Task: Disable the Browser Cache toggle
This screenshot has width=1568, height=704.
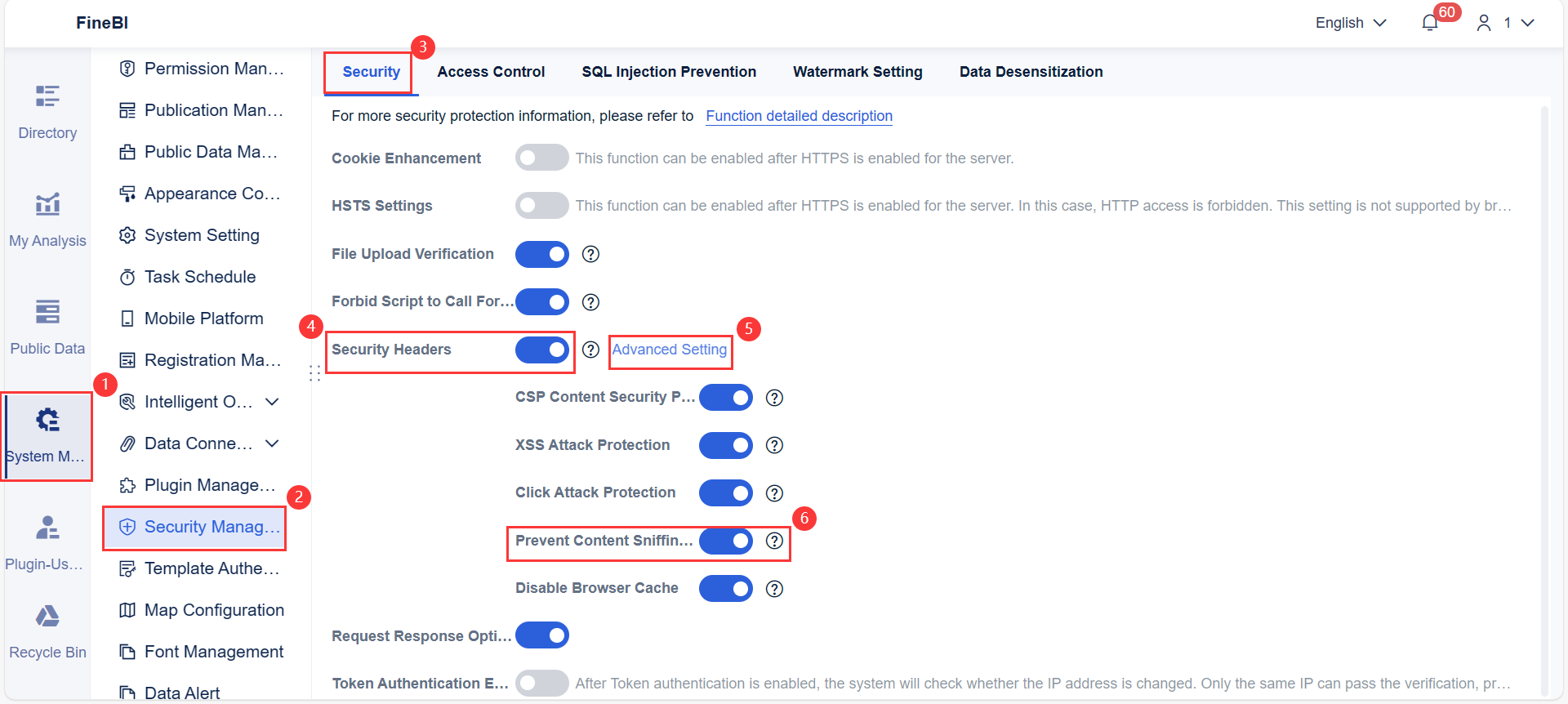Action: tap(725, 588)
